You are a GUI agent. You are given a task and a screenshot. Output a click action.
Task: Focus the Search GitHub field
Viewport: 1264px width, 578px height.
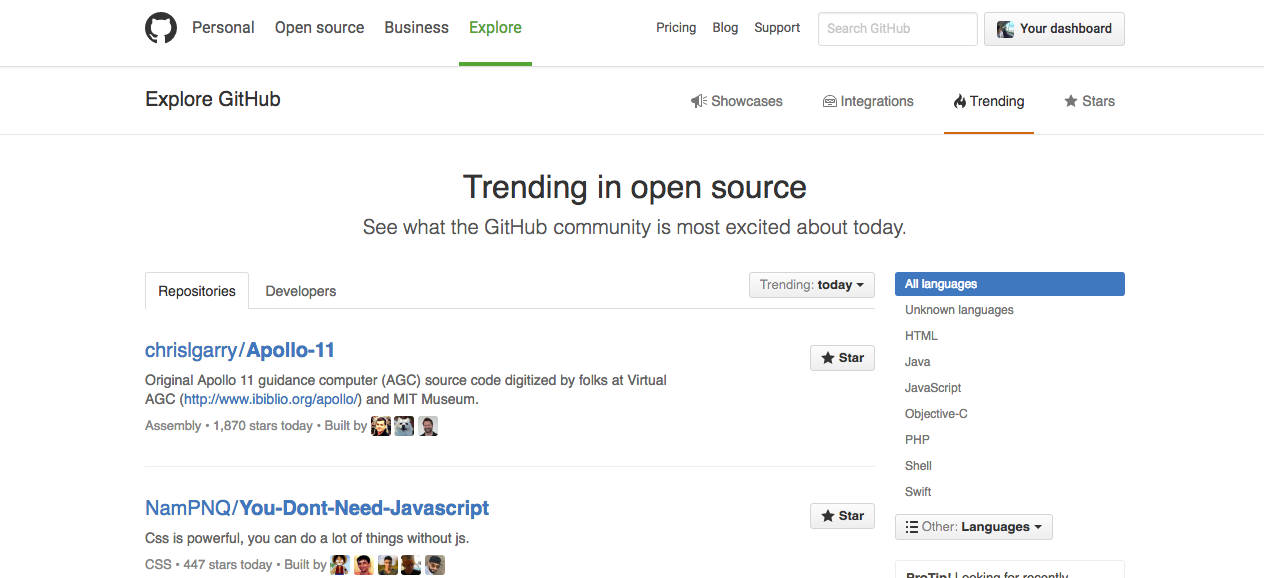tap(897, 29)
